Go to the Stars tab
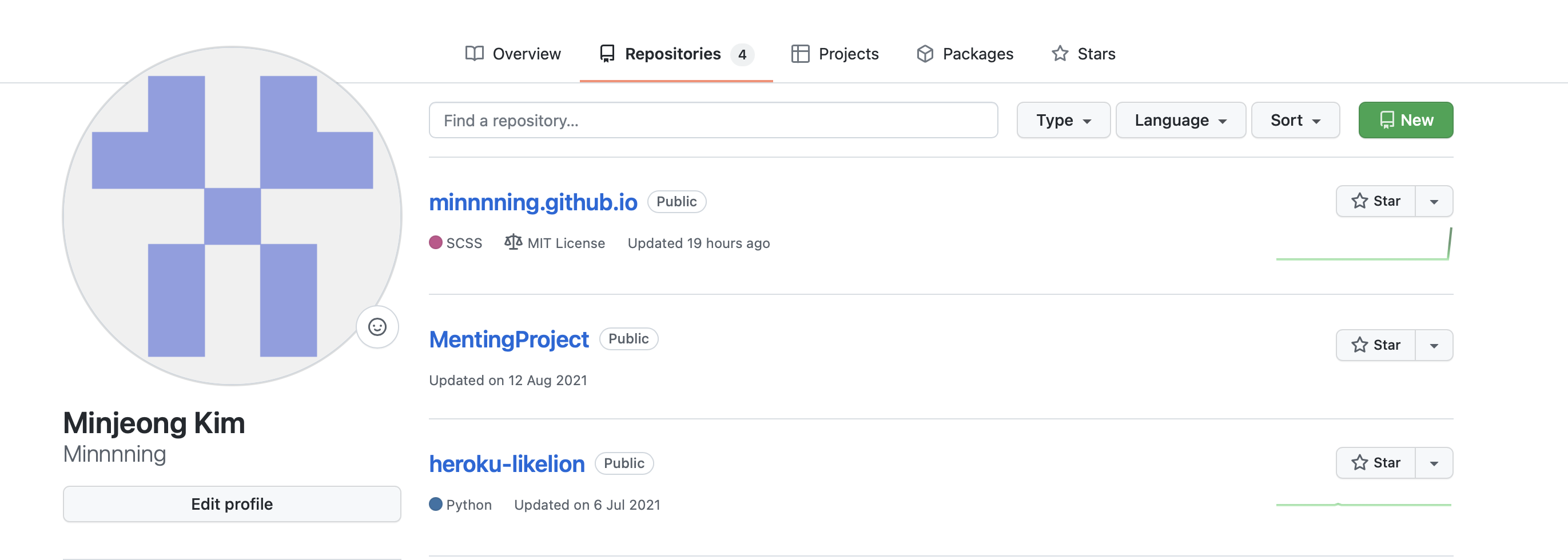This screenshot has height=560, width=1568. coord(1084,54)
